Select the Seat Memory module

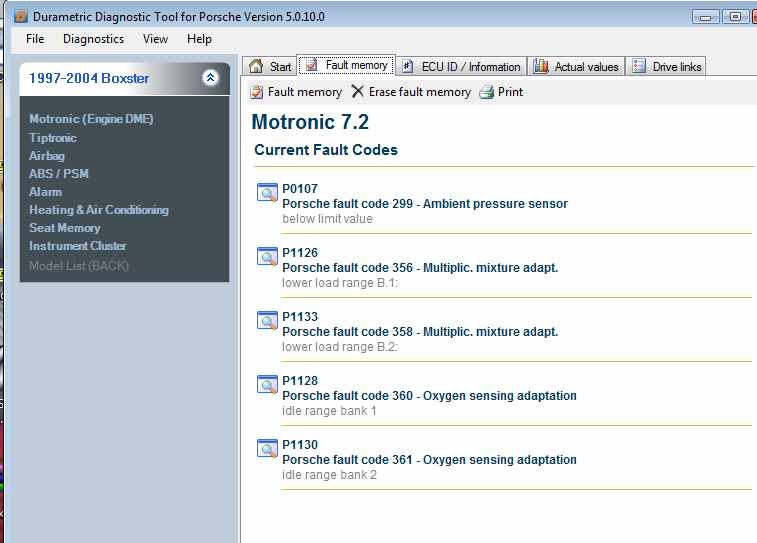(x=65, y=228)
